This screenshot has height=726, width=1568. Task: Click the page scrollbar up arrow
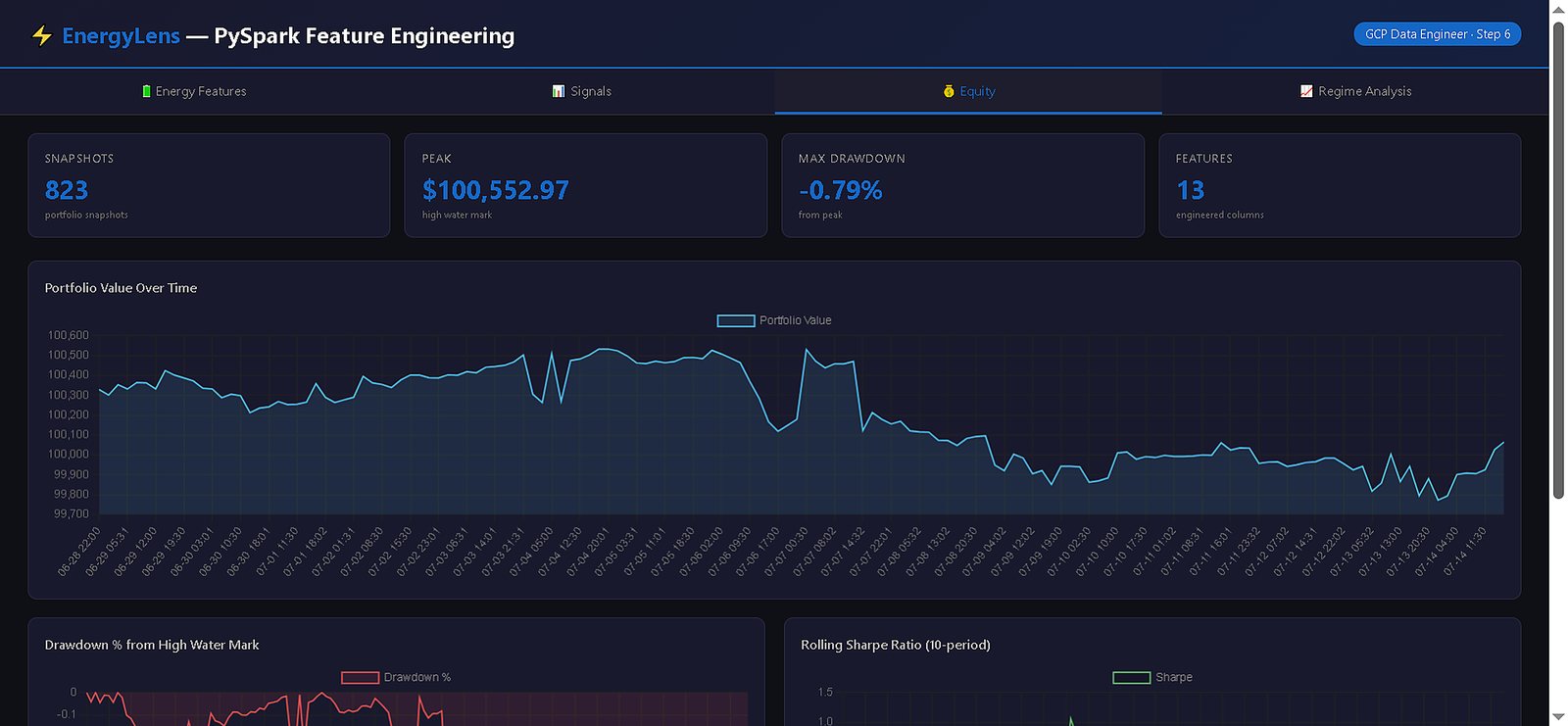pos(1558,9)
